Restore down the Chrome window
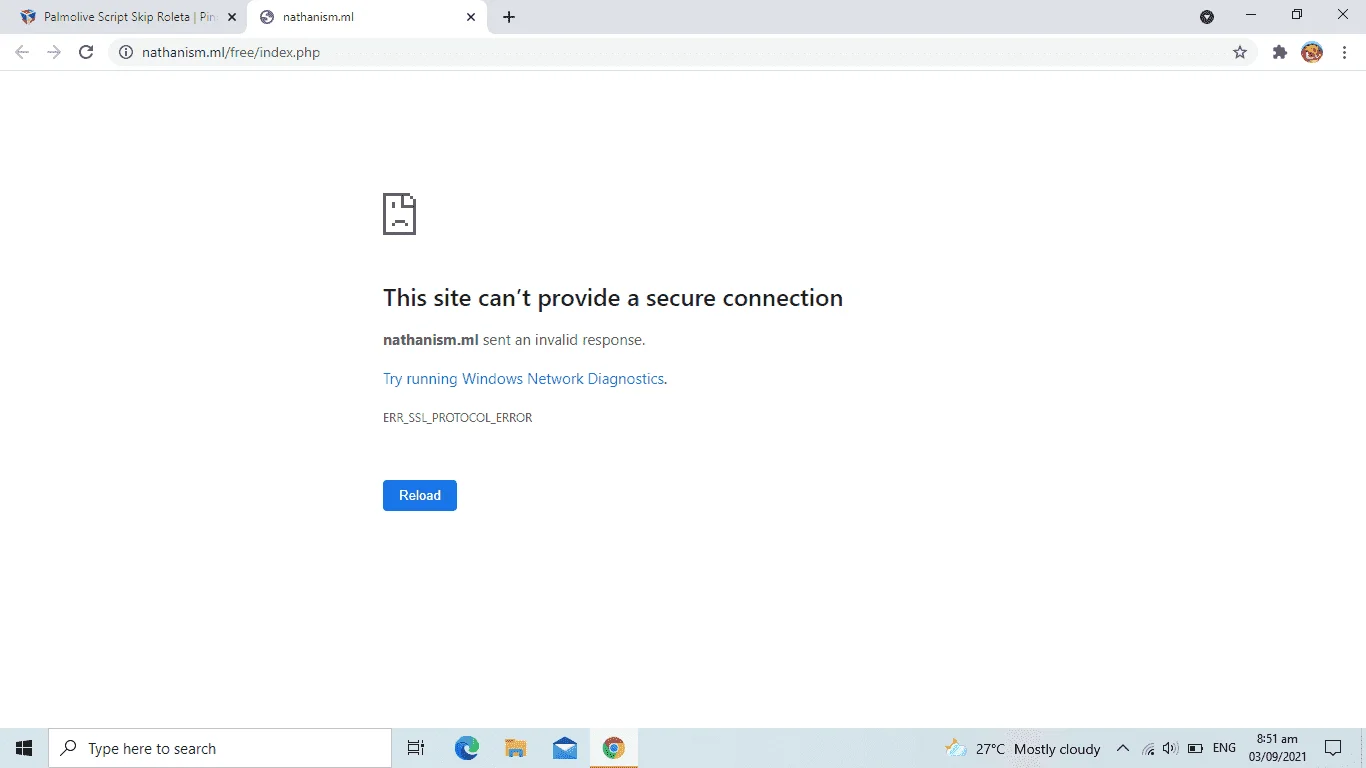 click(x=1297, y=15)
